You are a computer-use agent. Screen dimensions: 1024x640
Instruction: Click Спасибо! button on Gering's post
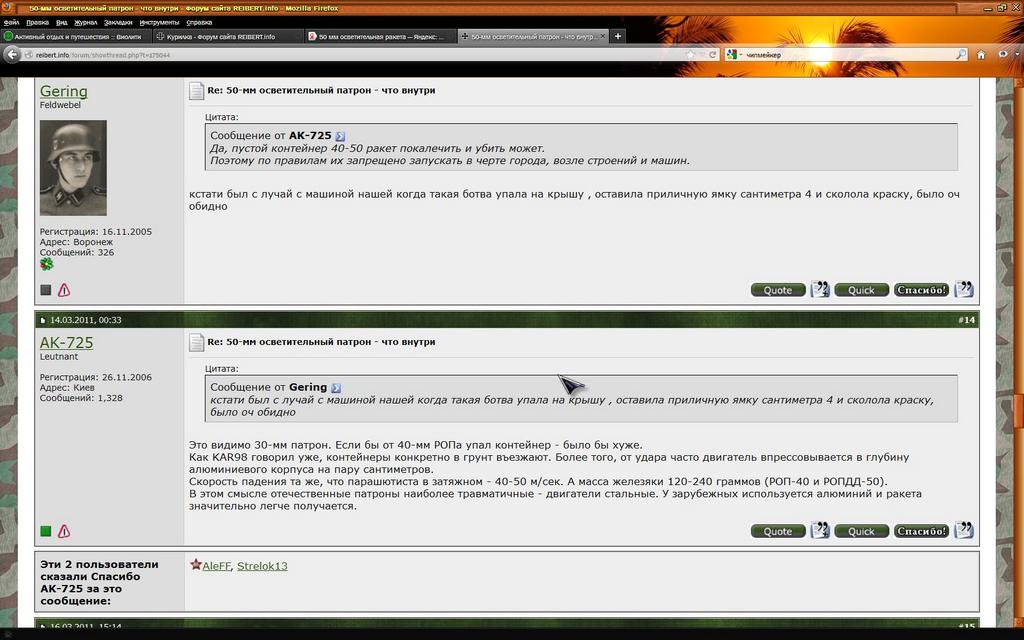pos(921,290)
